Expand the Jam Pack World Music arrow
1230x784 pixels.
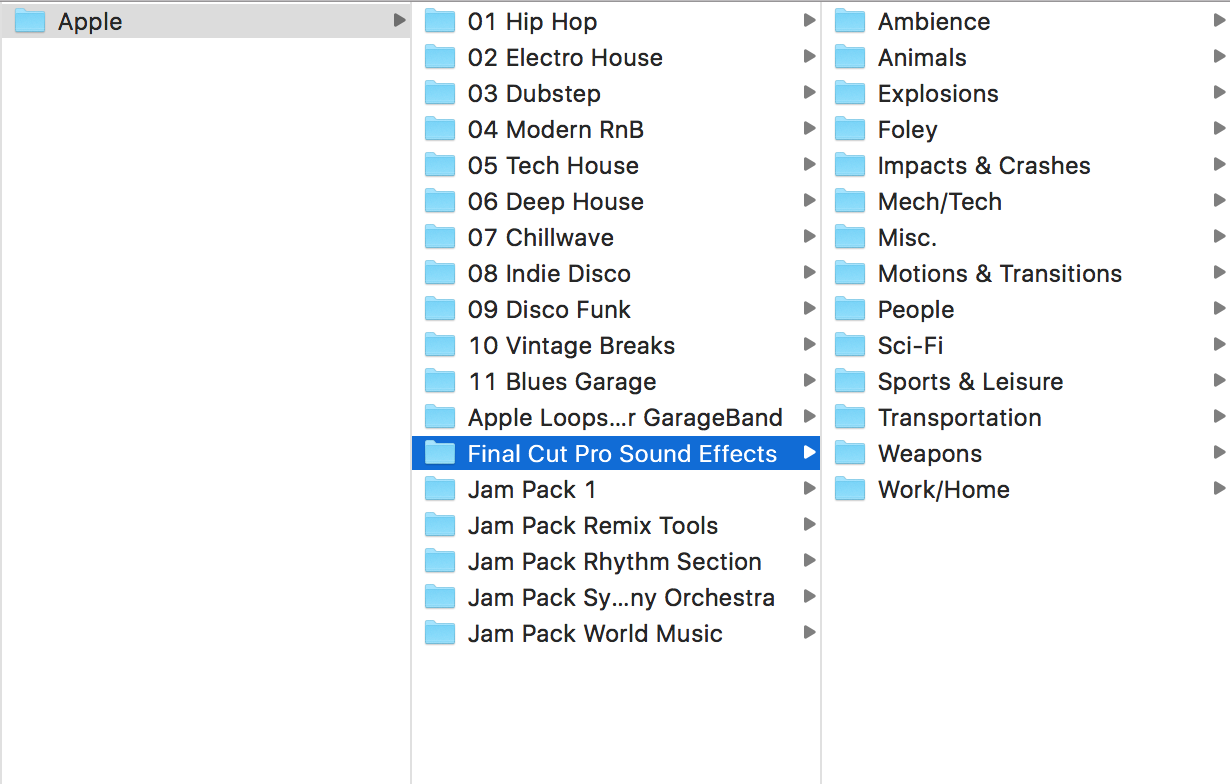coord(809,633)
